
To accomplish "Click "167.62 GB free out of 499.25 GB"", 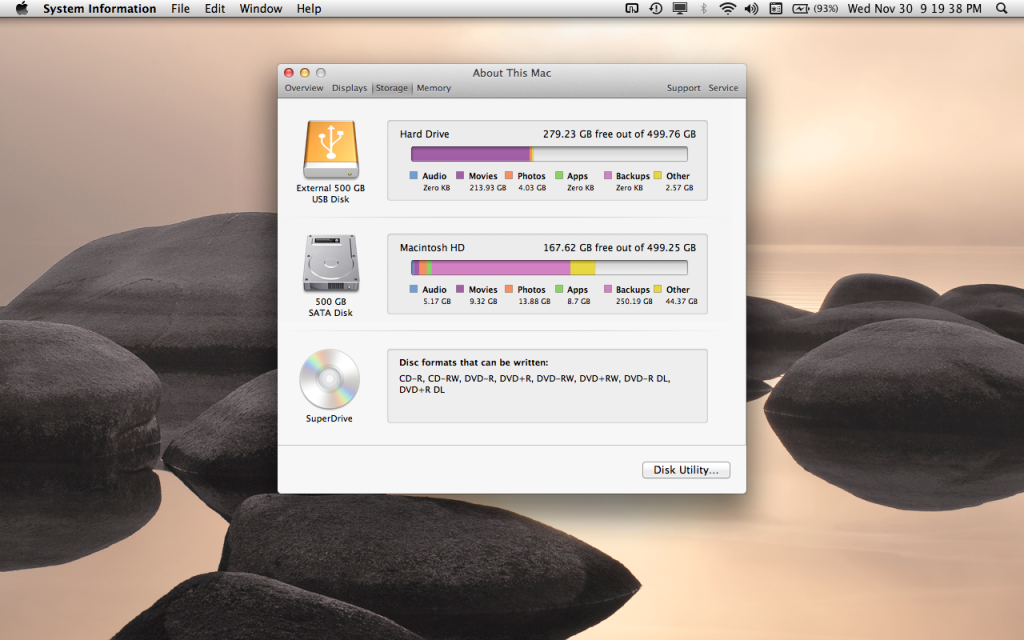I will click(619, 248).
